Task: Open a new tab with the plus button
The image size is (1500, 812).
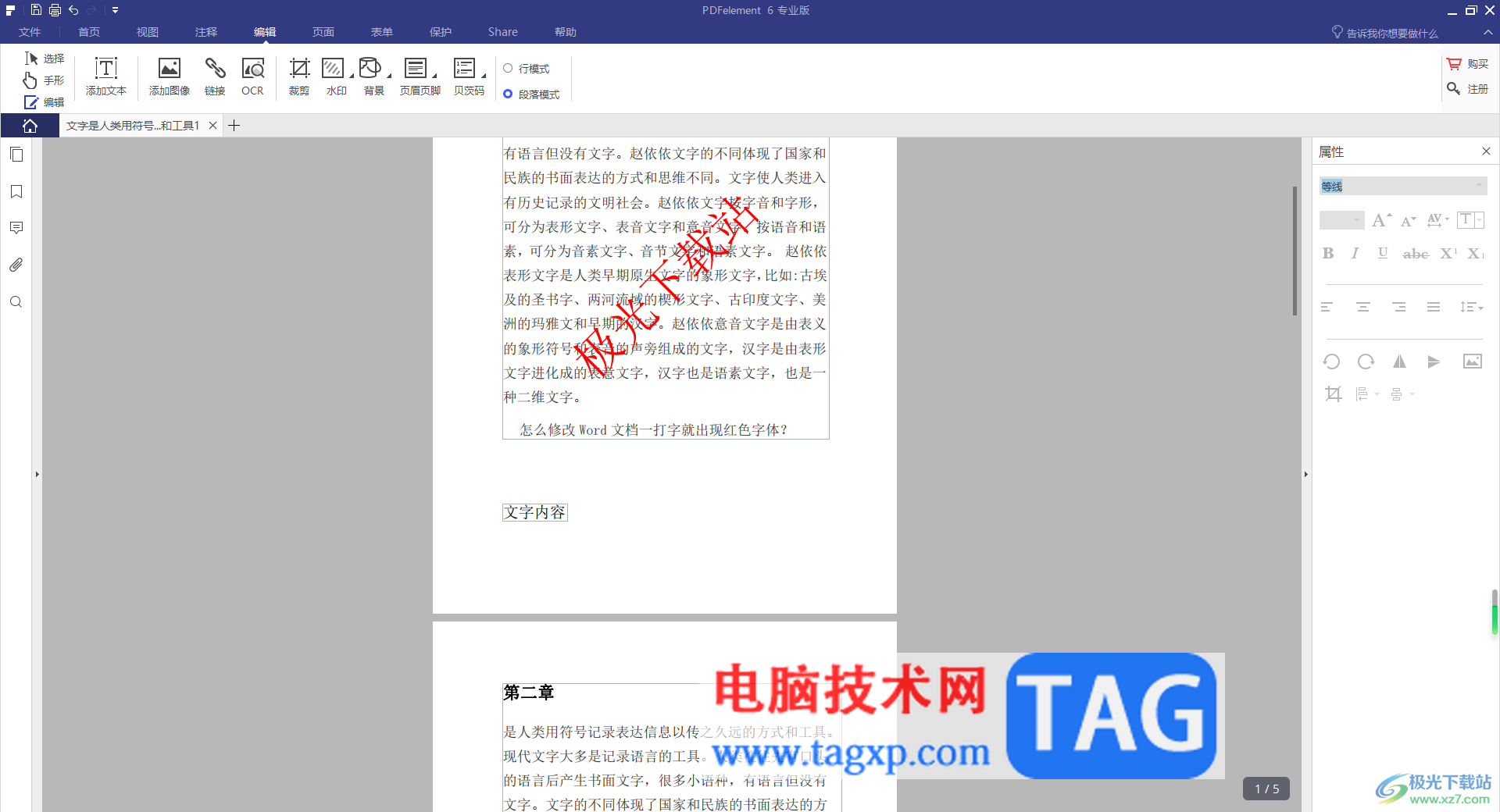Action: [x=234, y=126]
